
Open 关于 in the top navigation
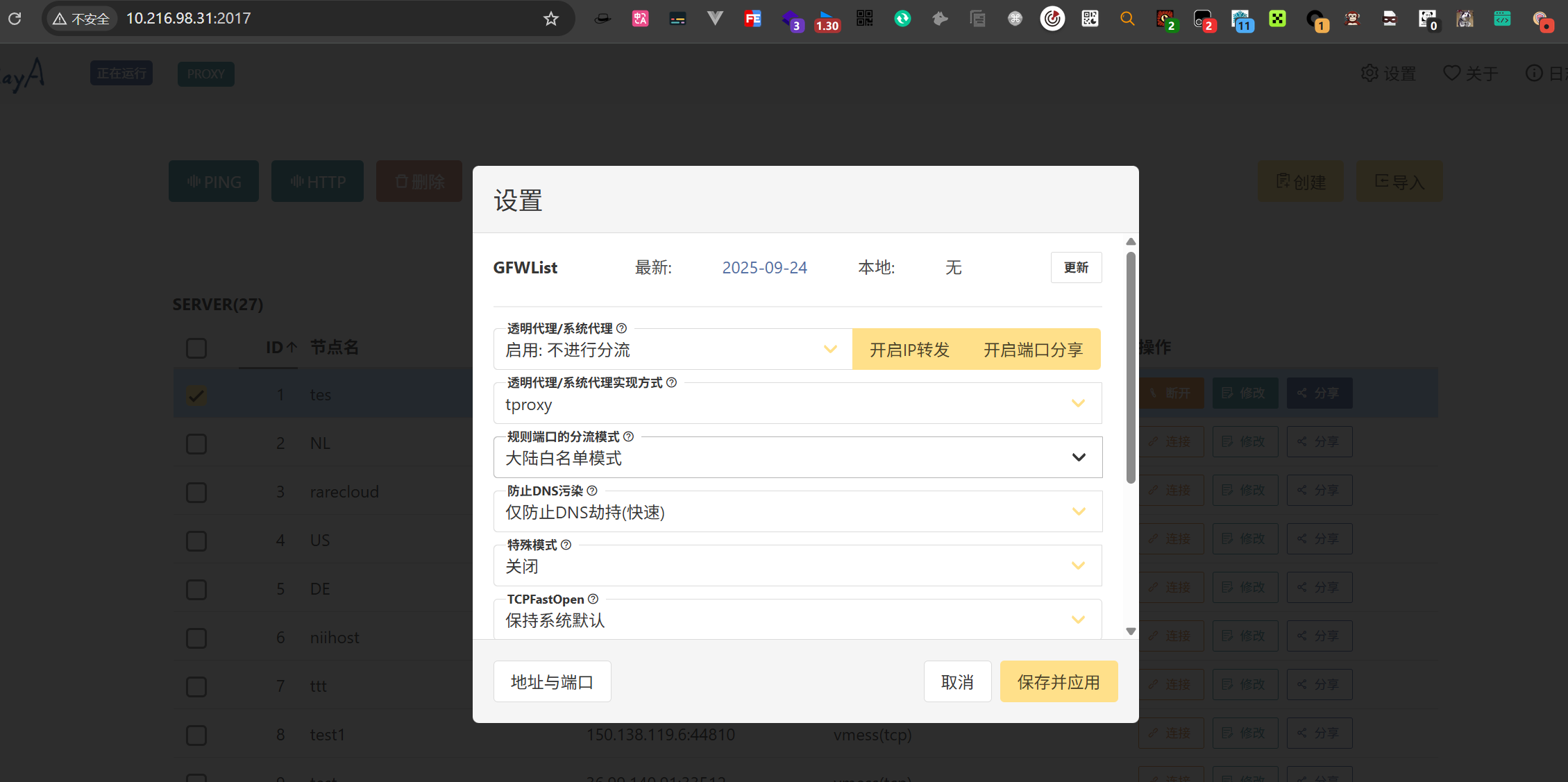pos(1470,74)
